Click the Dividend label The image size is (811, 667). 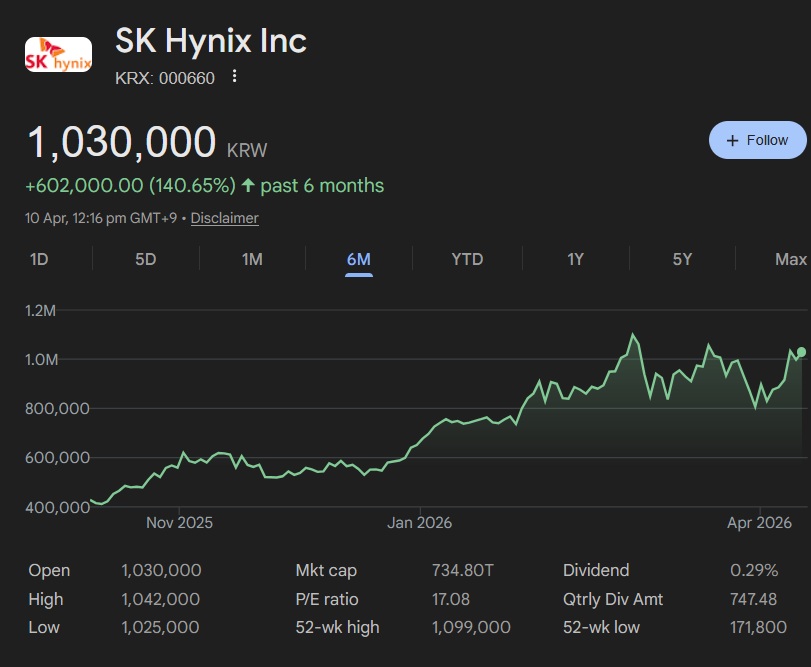click(x=596, y=570)
